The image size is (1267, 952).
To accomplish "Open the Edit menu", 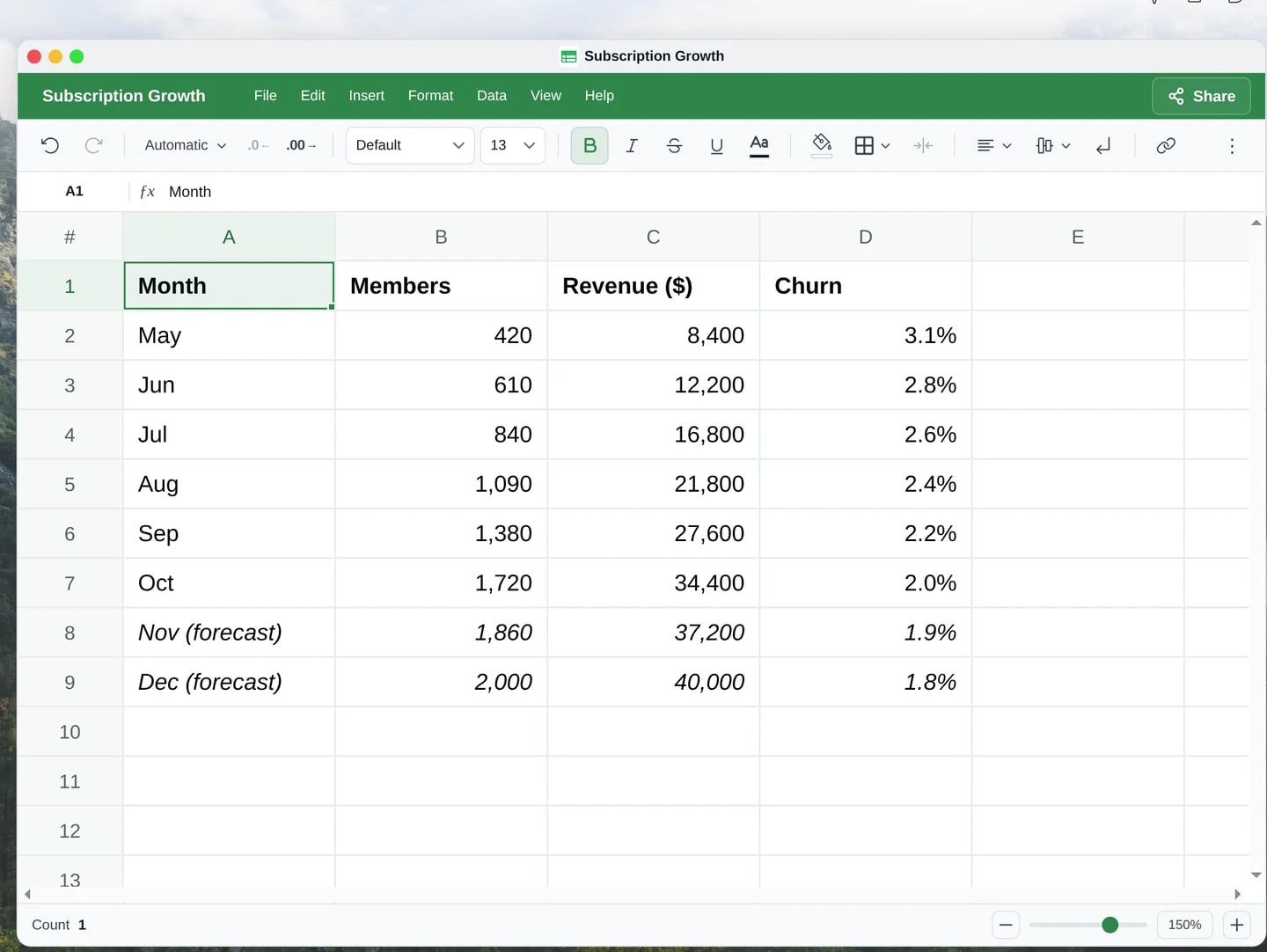I will click(x=313, y=96).
